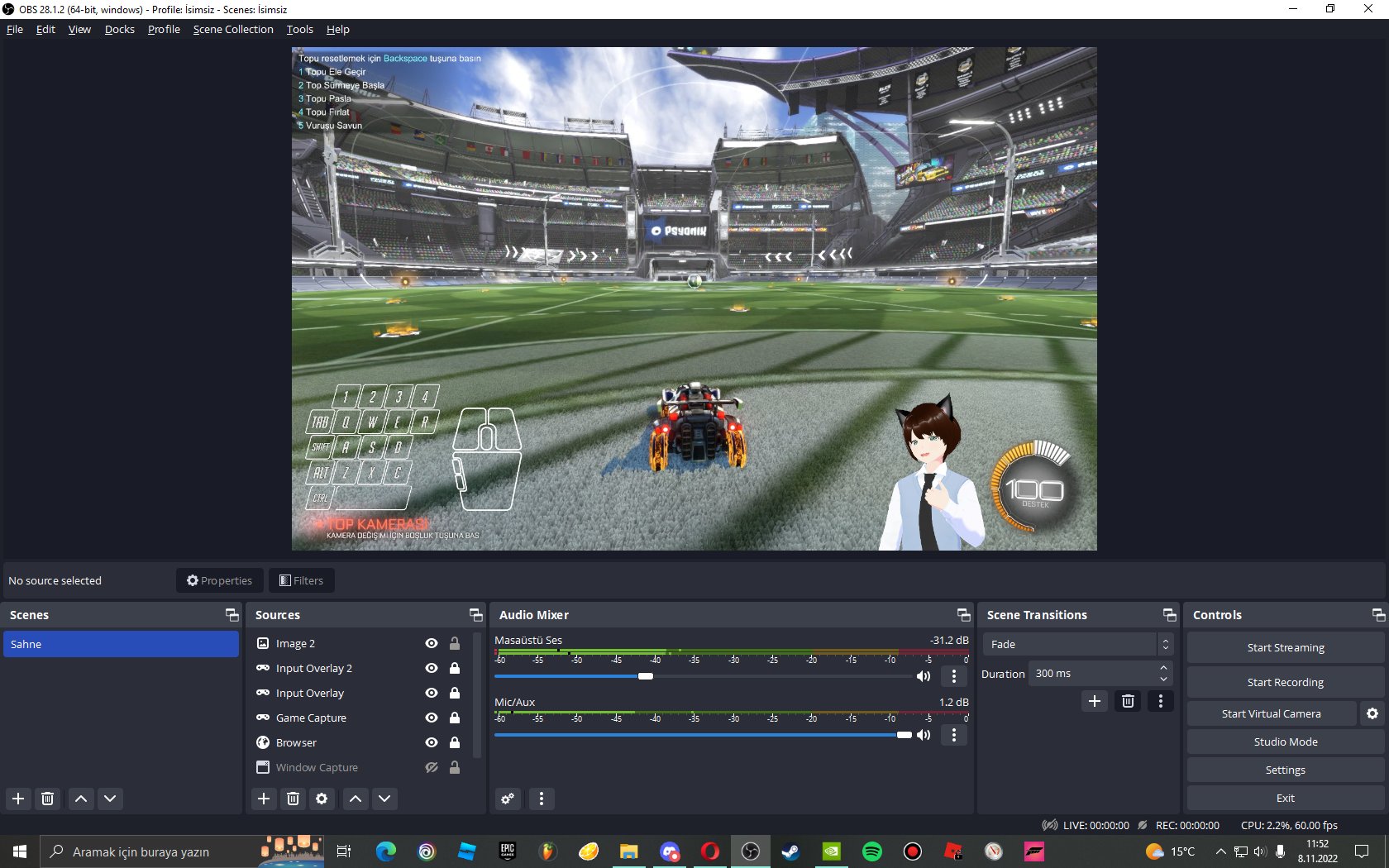The image size is (1389, 868).
Task: Enter Studio Mode
Action: coord(1286,742)
